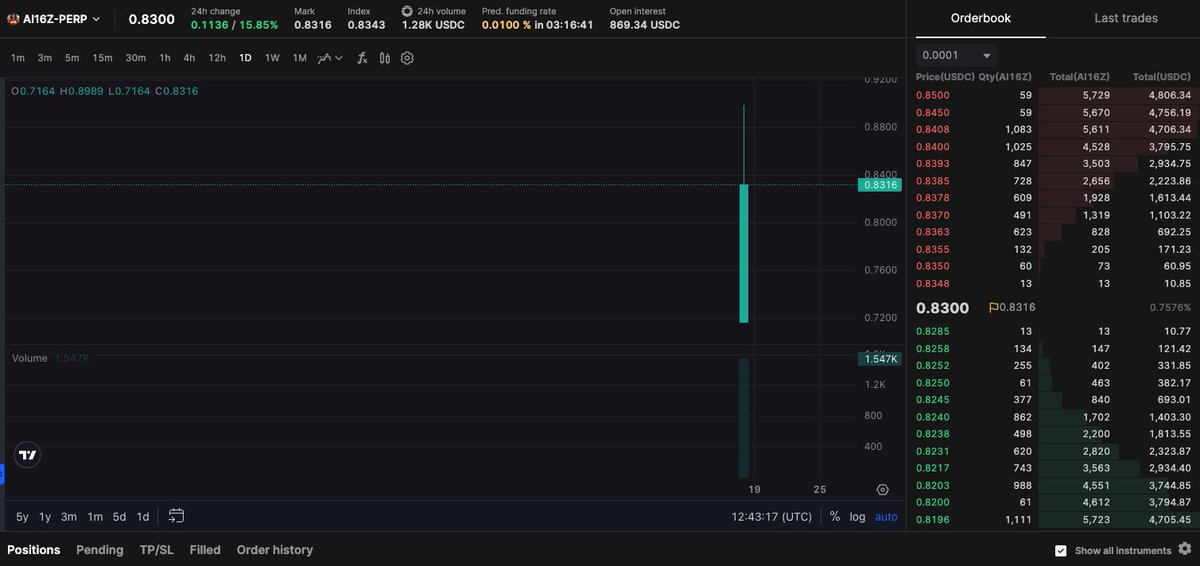Image resolution: width=1200 pixels, height=566 pixels.
Task: Select the 0.8285 bid price row
Action: pos(1053,331)
